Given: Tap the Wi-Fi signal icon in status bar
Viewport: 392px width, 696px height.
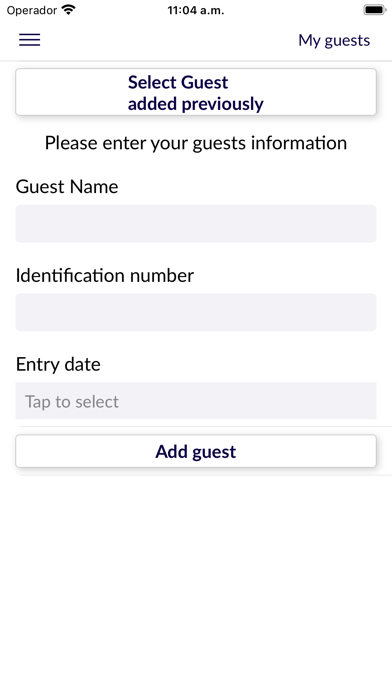Looking at the screenshot, I should [x=69, y=10].
